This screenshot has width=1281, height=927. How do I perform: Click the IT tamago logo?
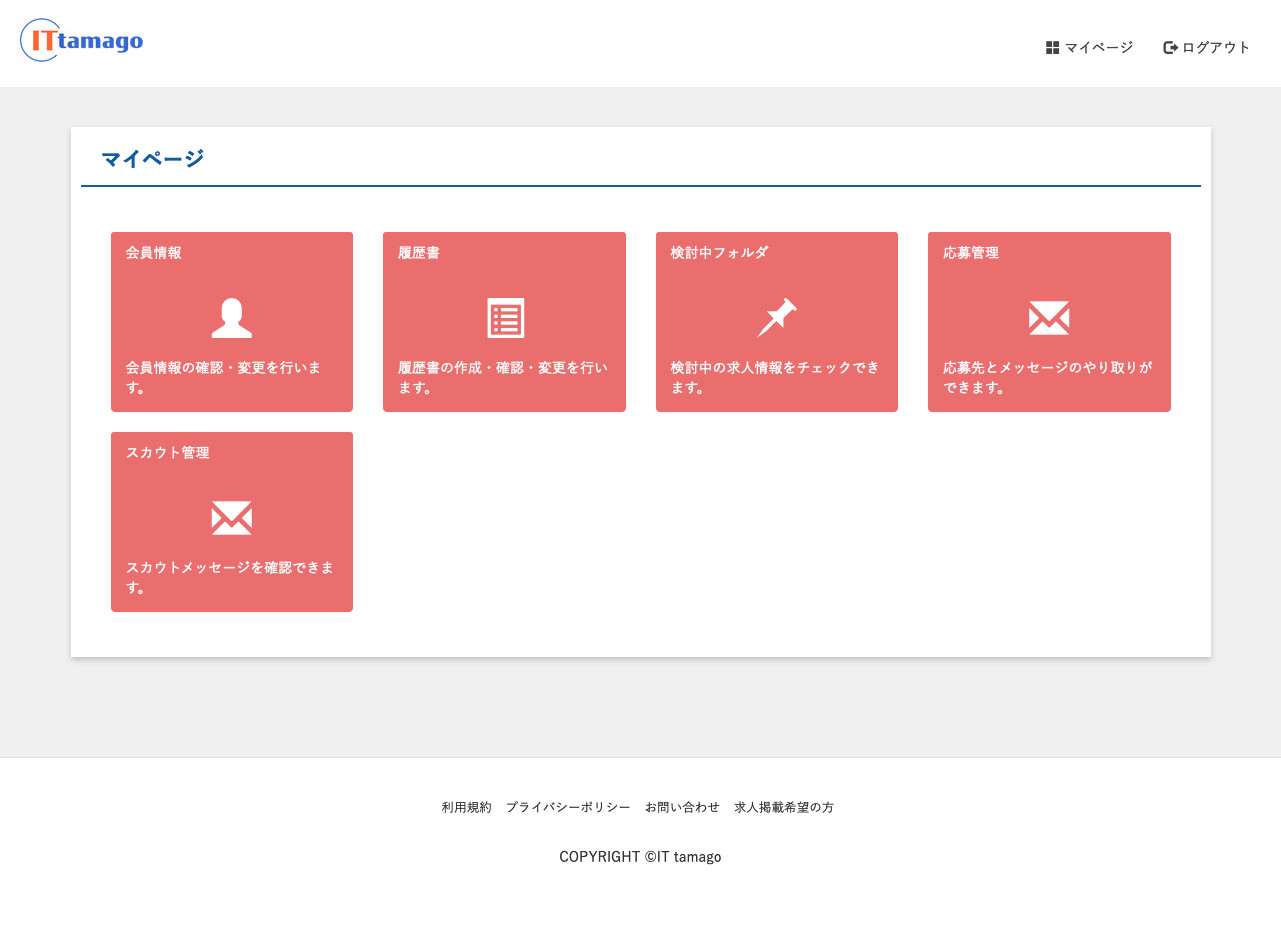point(82,41)
